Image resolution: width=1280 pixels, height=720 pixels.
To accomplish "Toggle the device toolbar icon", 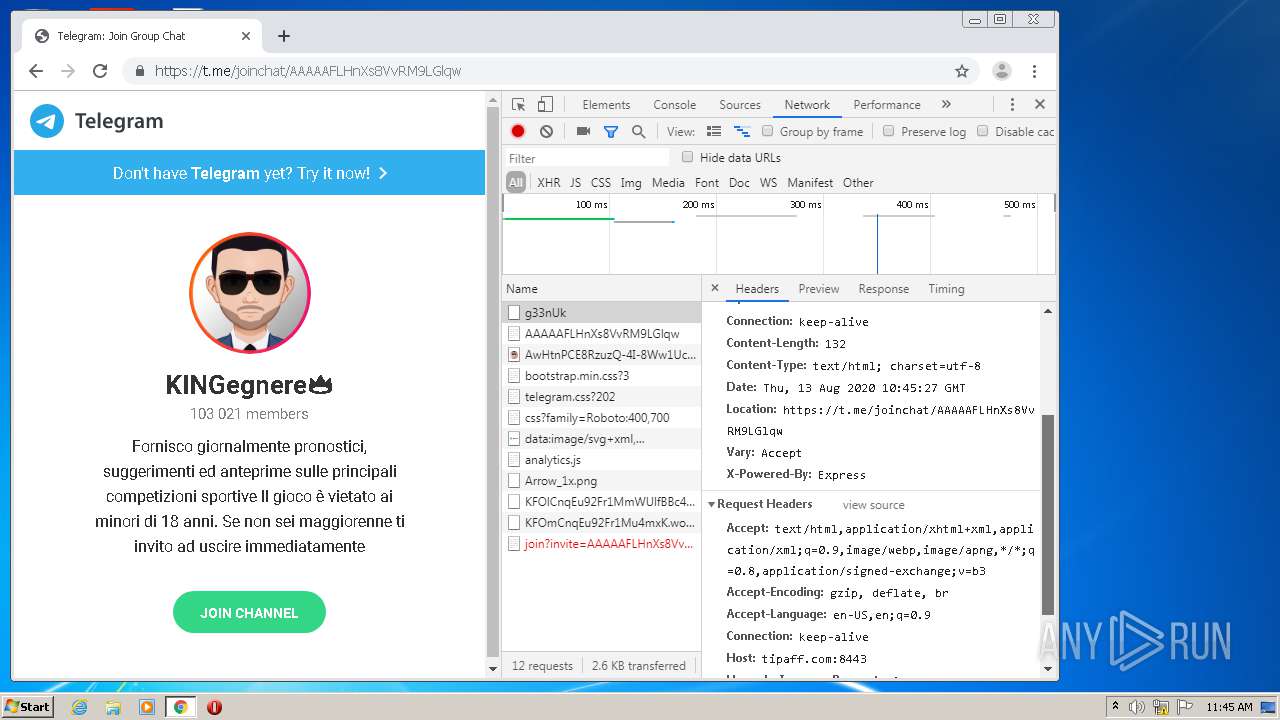I will (x=545, y=104).
